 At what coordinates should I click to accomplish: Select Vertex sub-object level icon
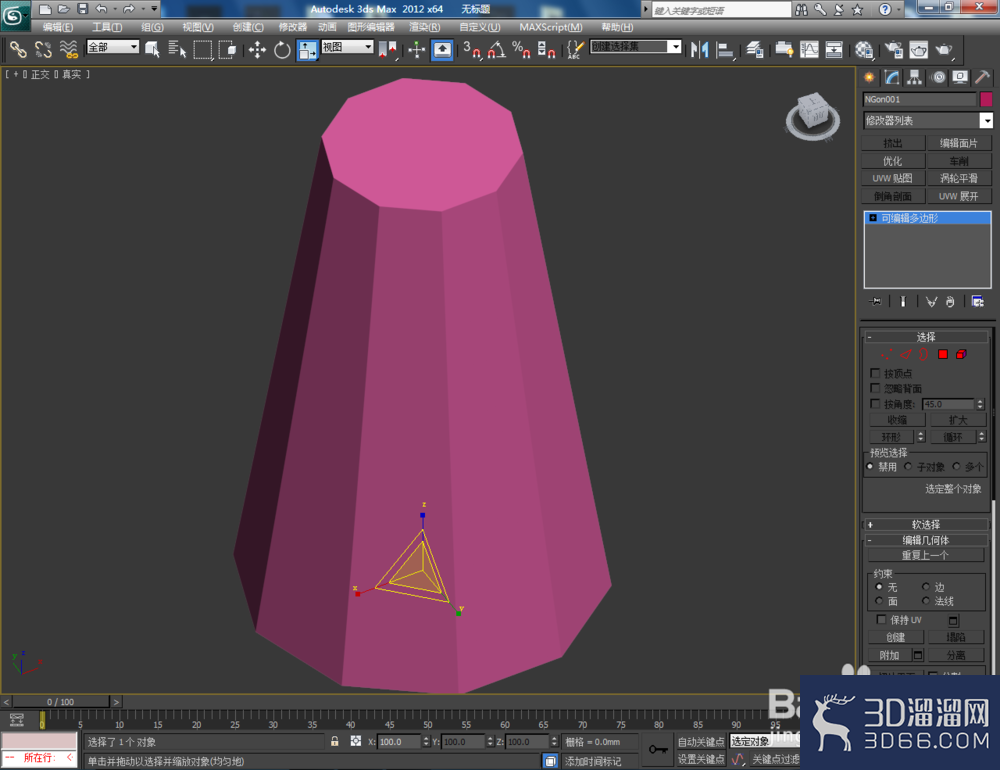click(886, 354)
